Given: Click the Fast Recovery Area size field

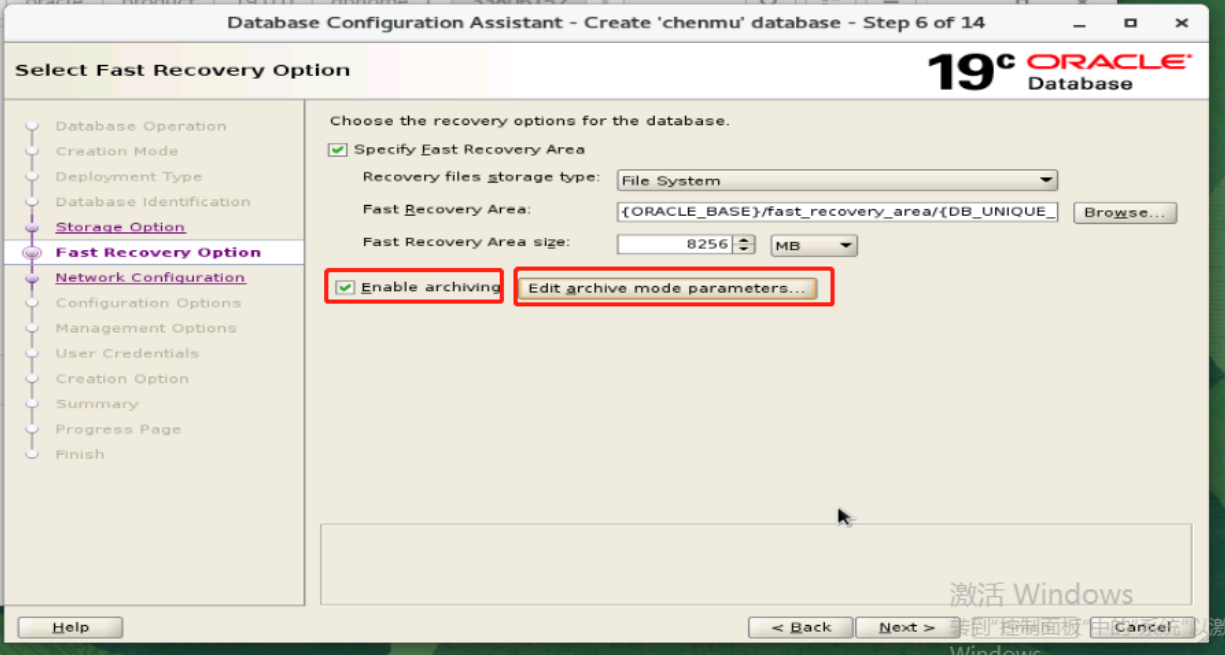Looking at the screenshot, I should pos(675,245).
